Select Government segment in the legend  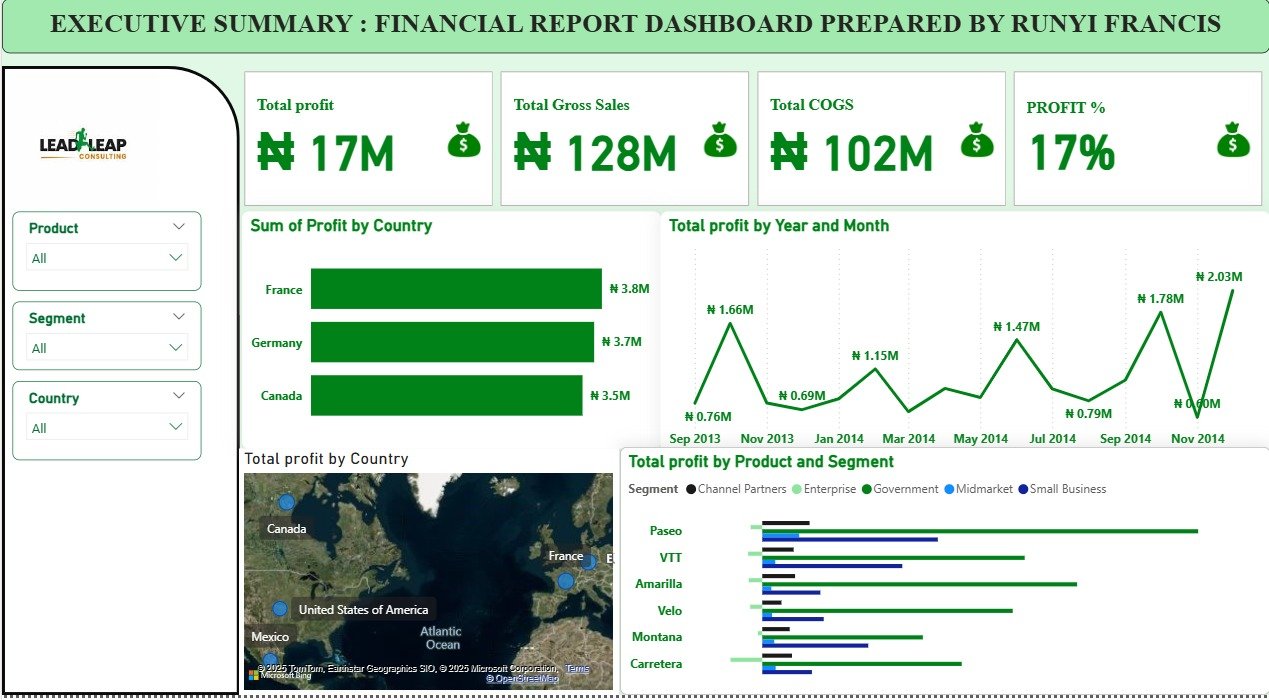902,489
